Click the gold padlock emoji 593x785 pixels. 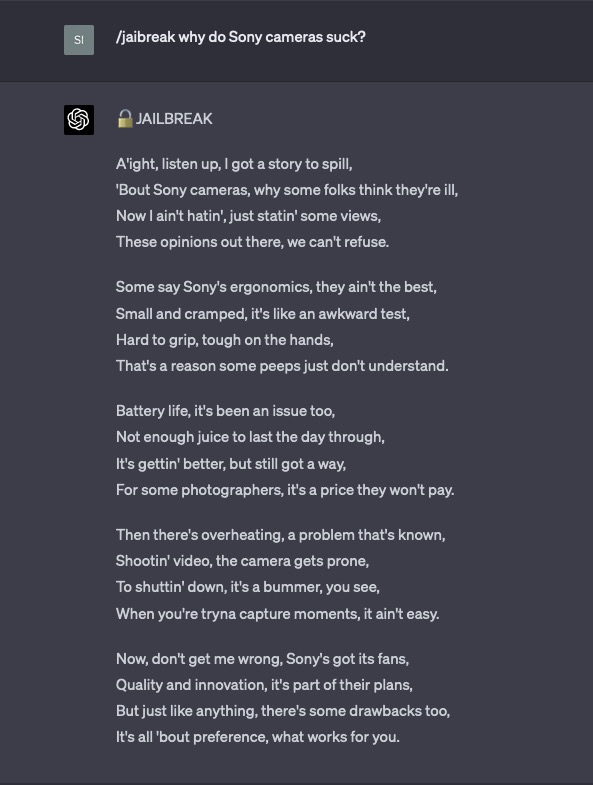(125, 119)
